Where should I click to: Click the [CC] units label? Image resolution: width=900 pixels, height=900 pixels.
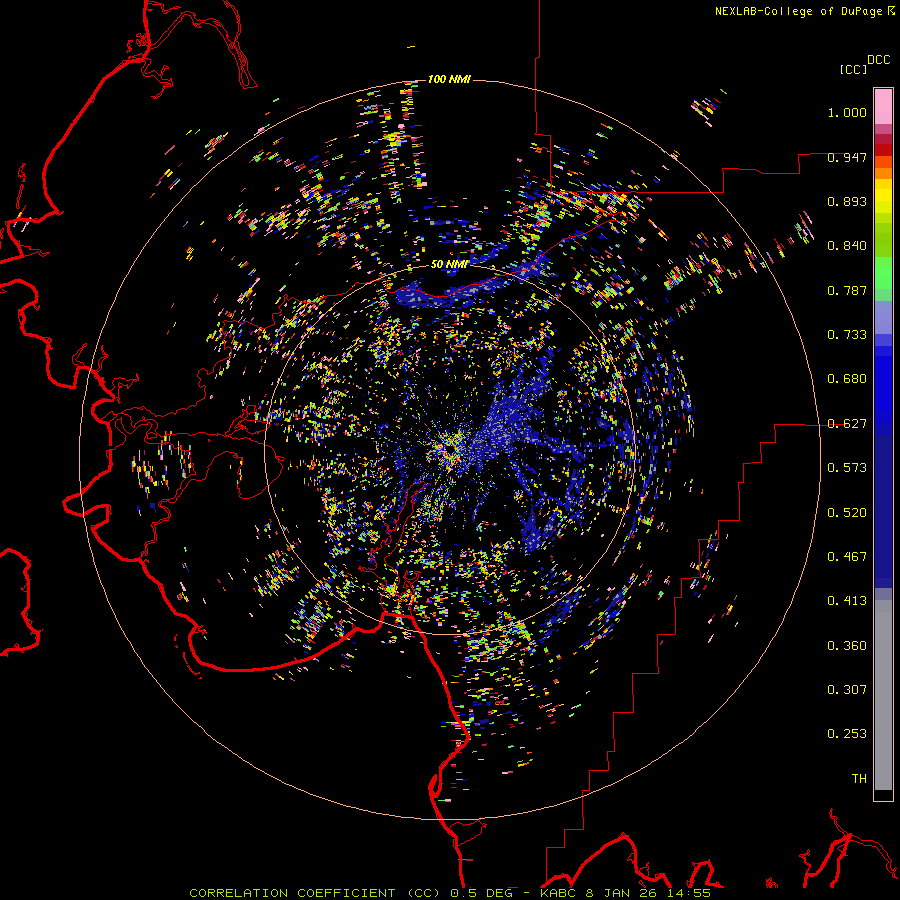[854, 69]
